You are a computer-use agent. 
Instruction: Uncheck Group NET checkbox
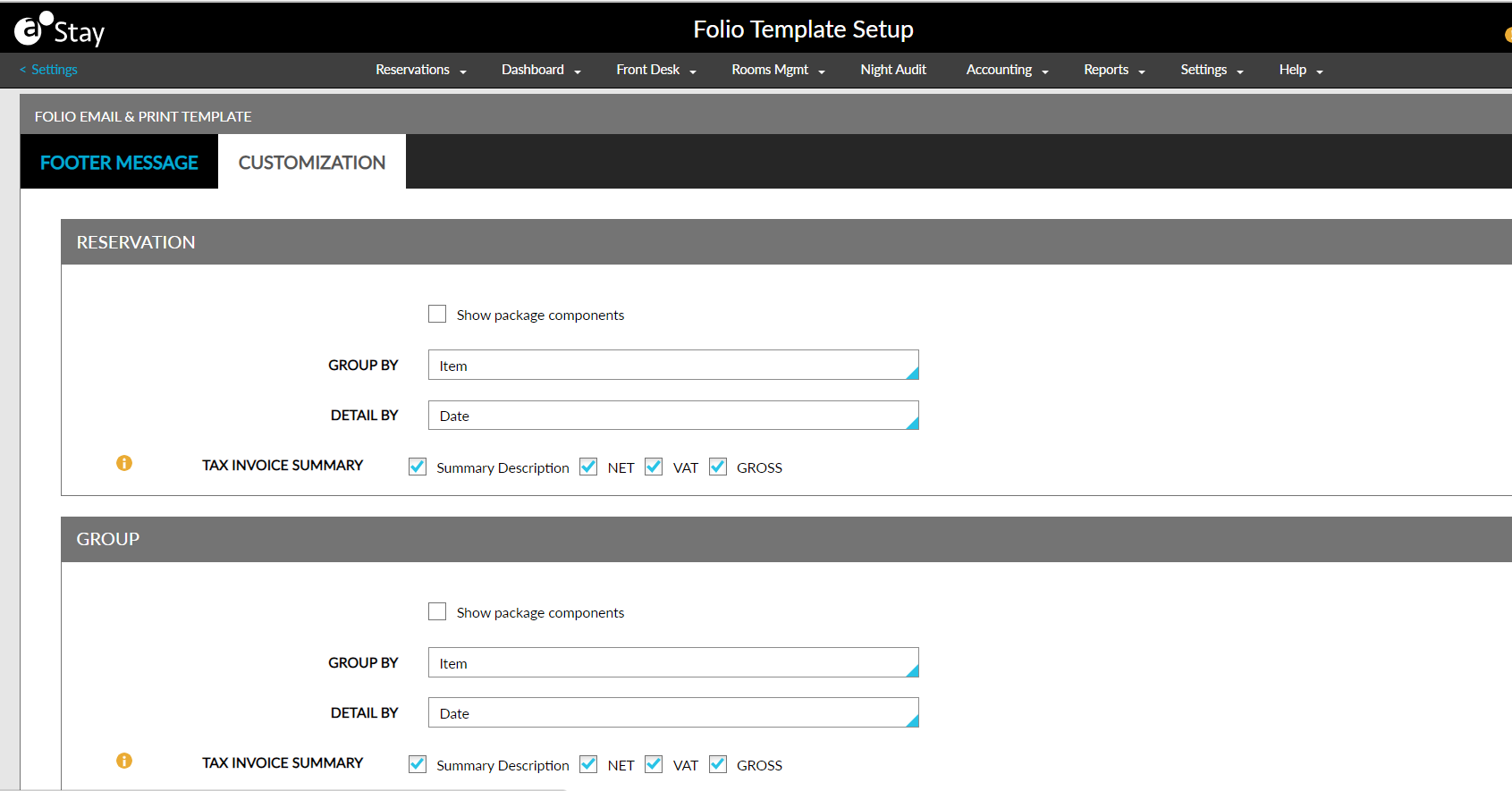pos(588,764)
